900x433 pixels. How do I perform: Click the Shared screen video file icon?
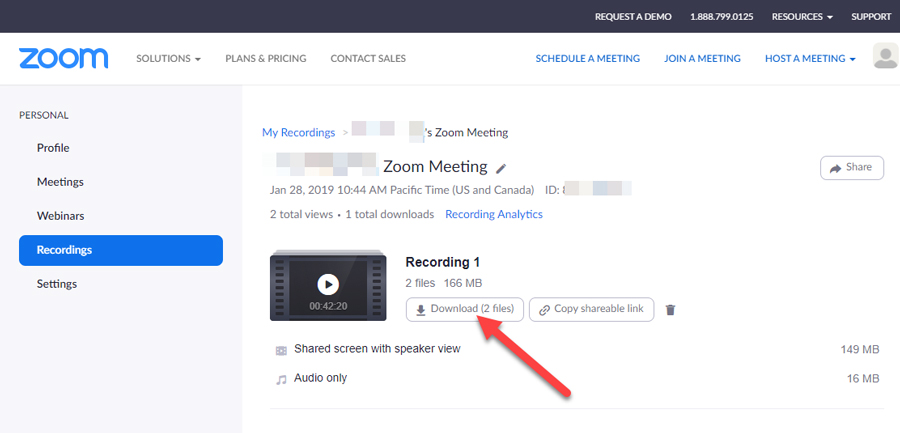(281, 350)
